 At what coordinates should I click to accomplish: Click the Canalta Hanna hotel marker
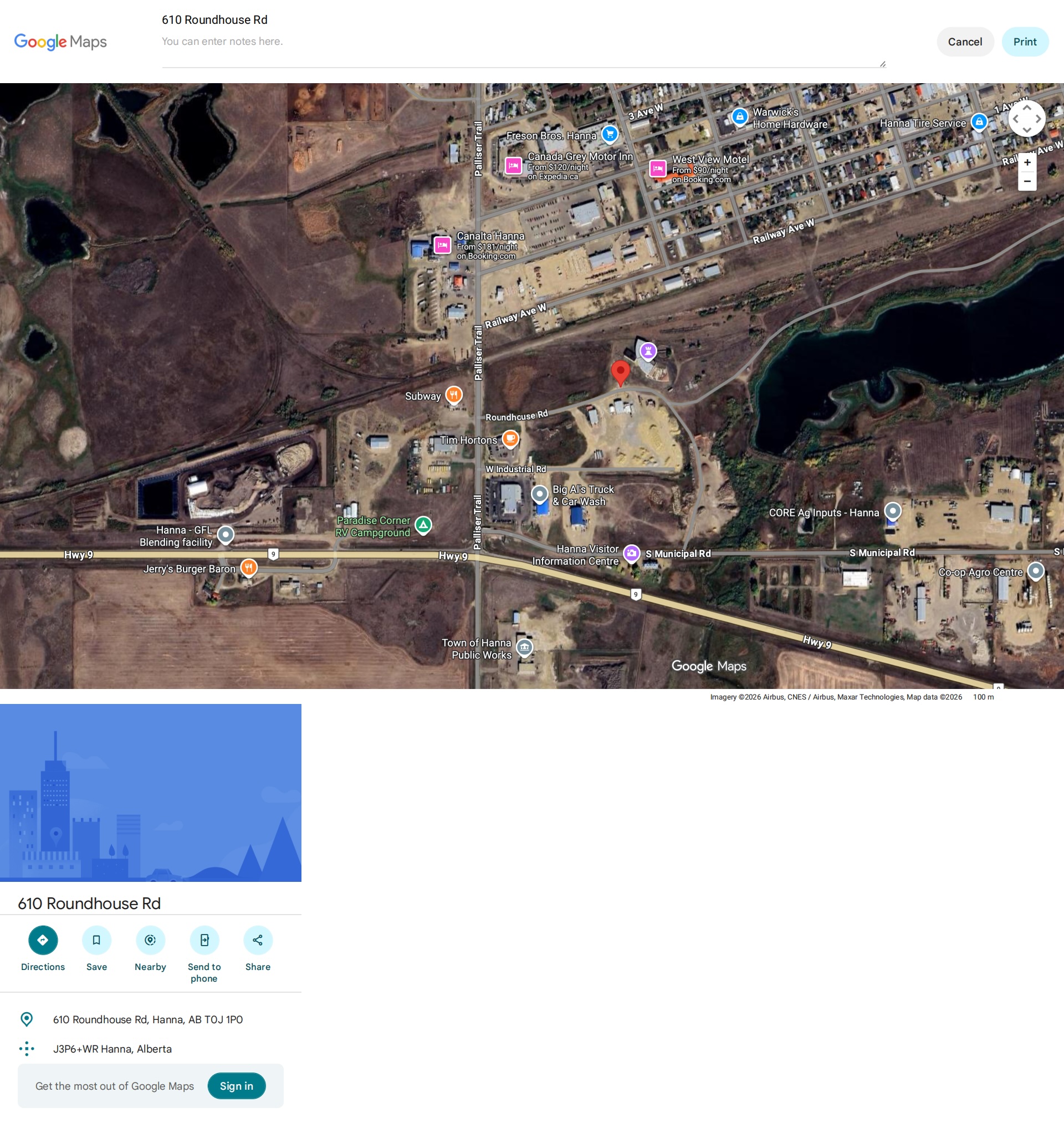pyautogui.click(x=442, y=245)
